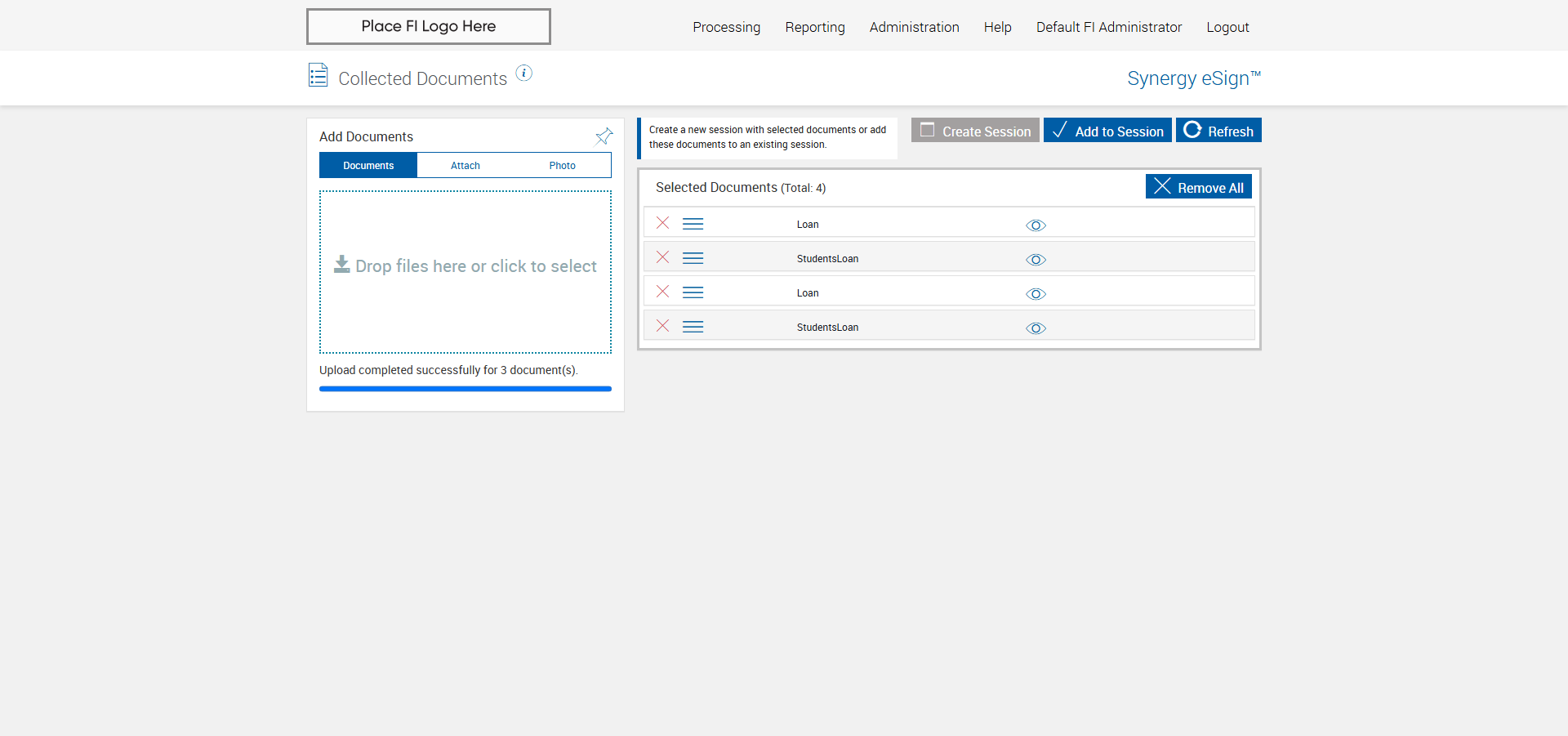Click the drop files upload area

click(465, 272)
